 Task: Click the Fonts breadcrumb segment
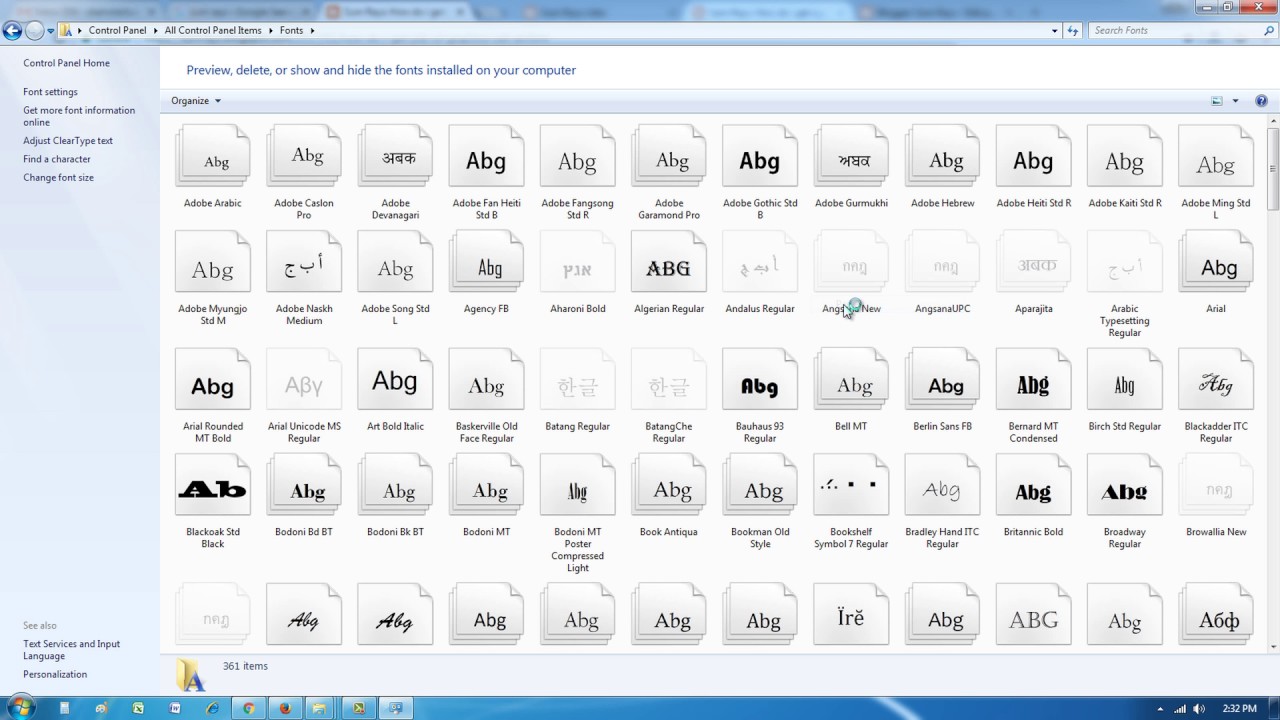tap(291, 30)
